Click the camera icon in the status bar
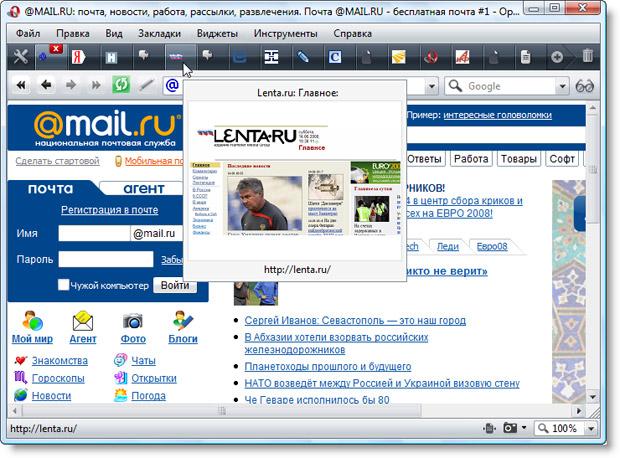 pos(510,428)
